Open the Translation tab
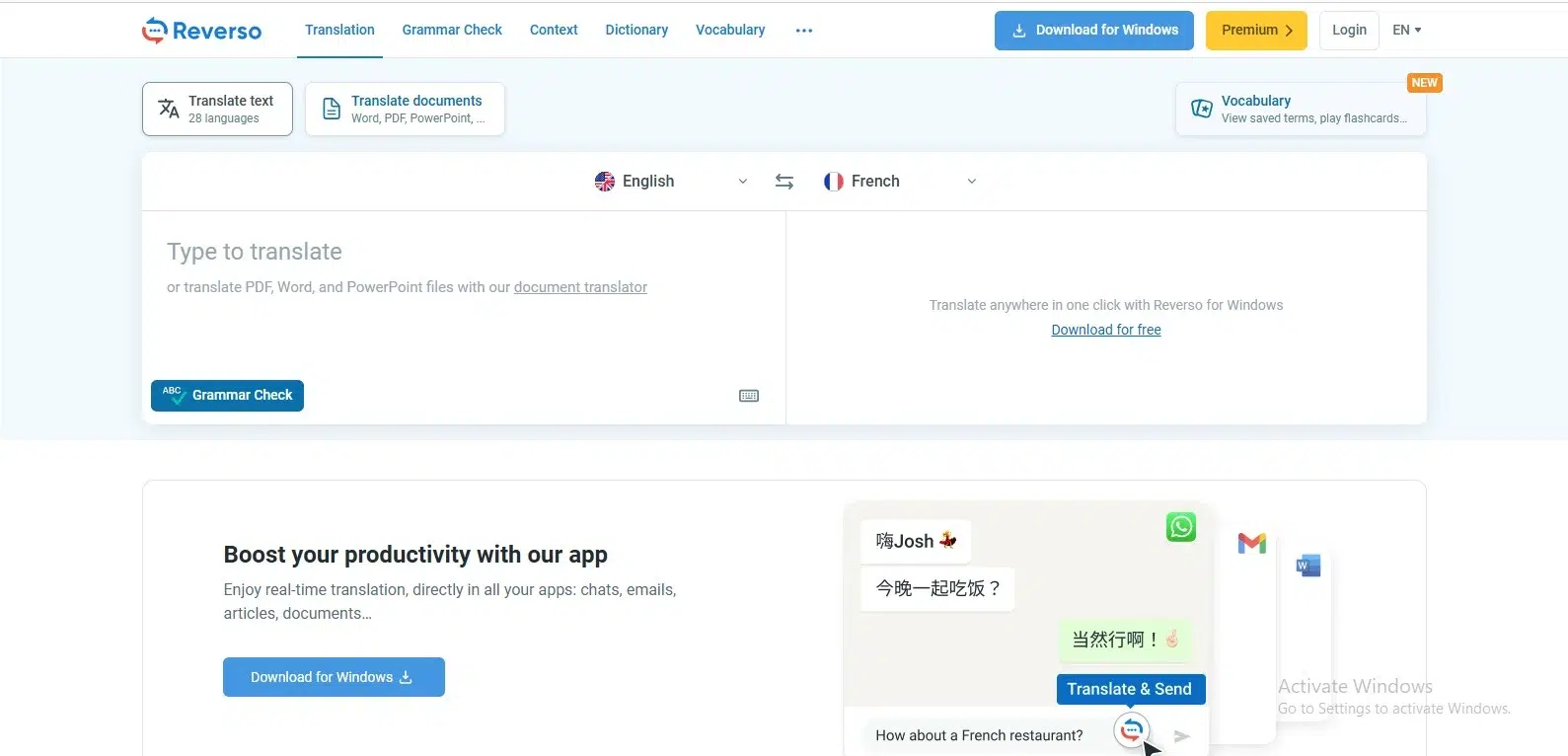 point(339,31)
